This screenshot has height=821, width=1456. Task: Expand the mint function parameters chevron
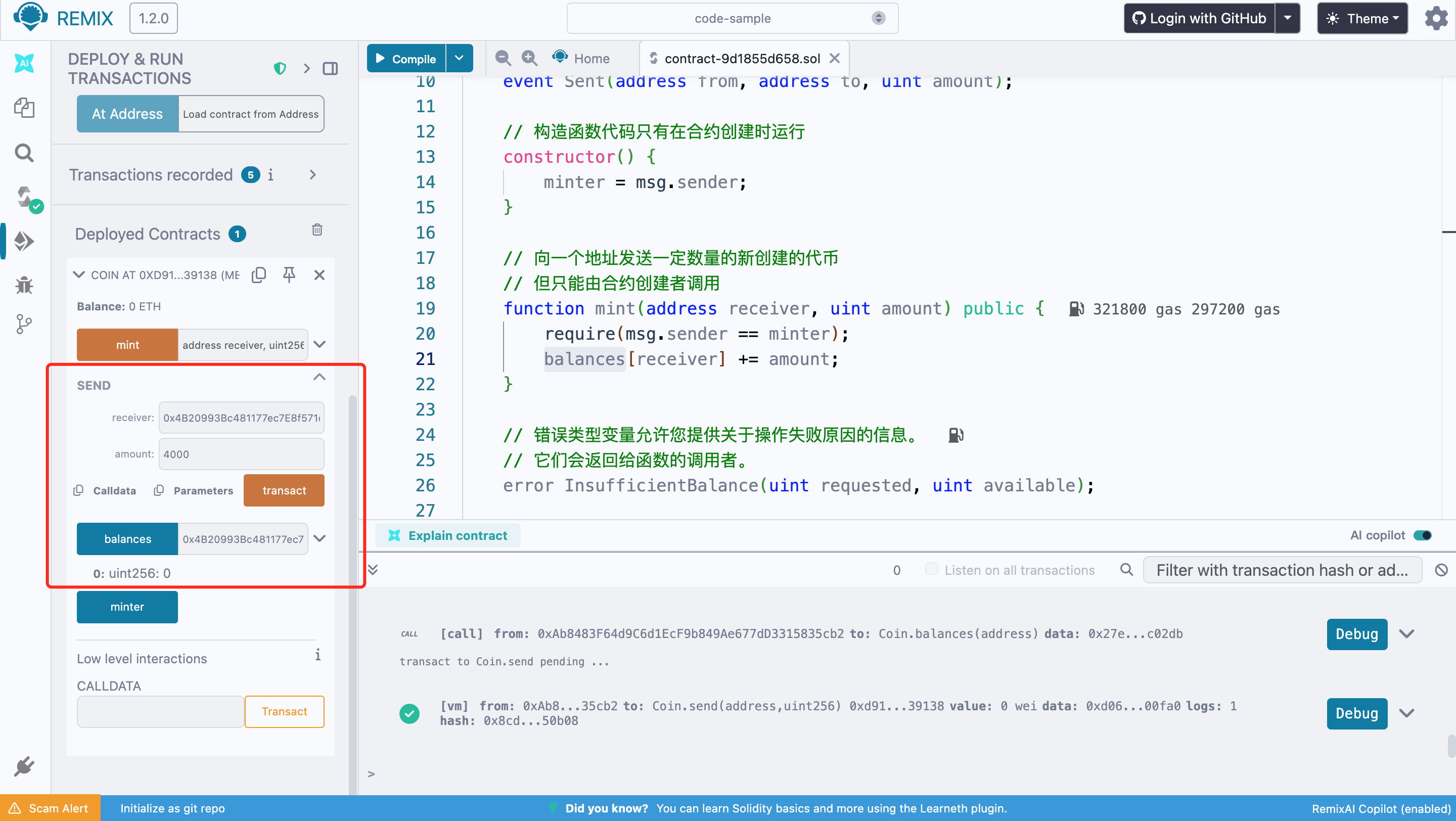click(320, 344)
